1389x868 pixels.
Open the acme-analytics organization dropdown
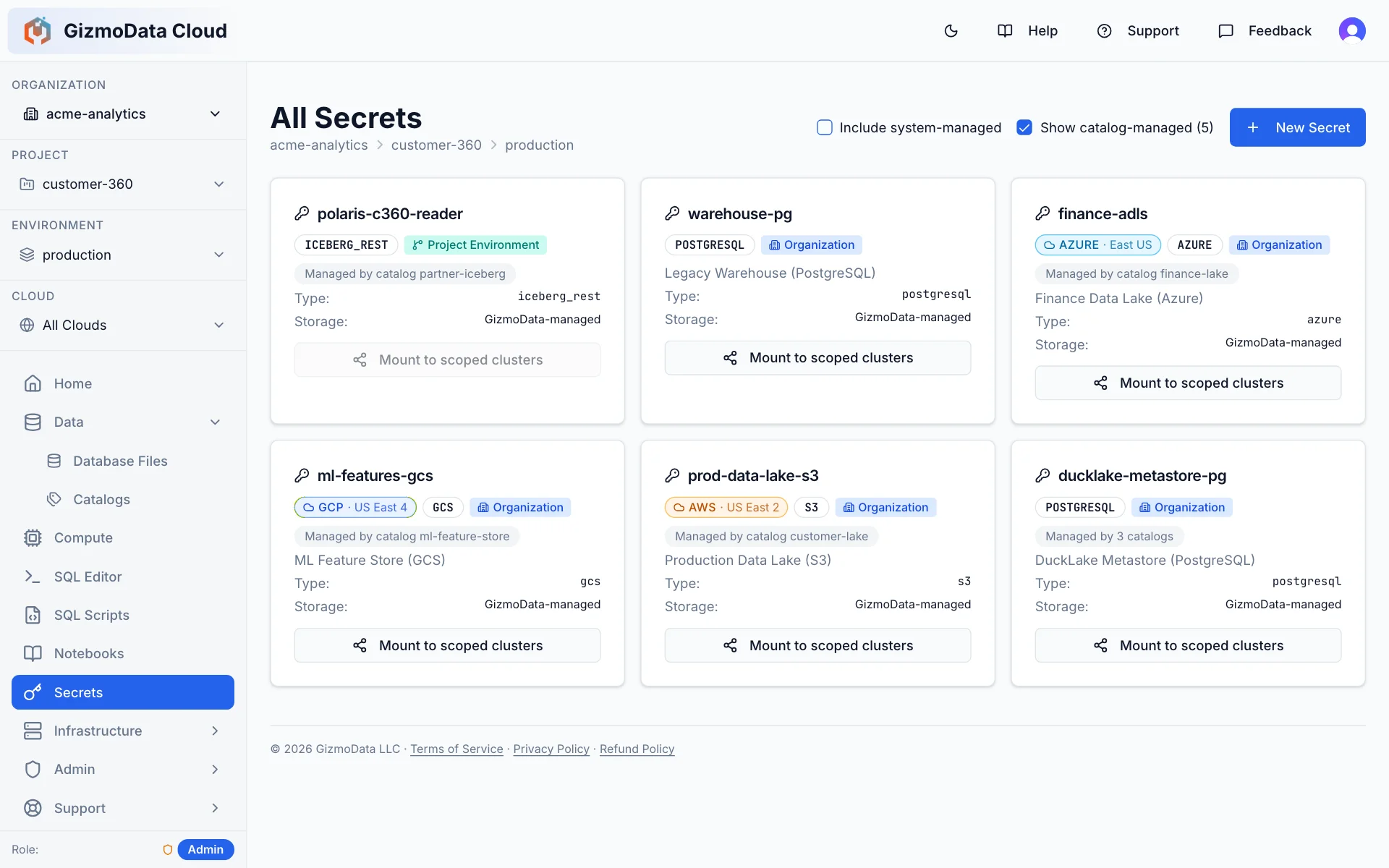[123, 114]
